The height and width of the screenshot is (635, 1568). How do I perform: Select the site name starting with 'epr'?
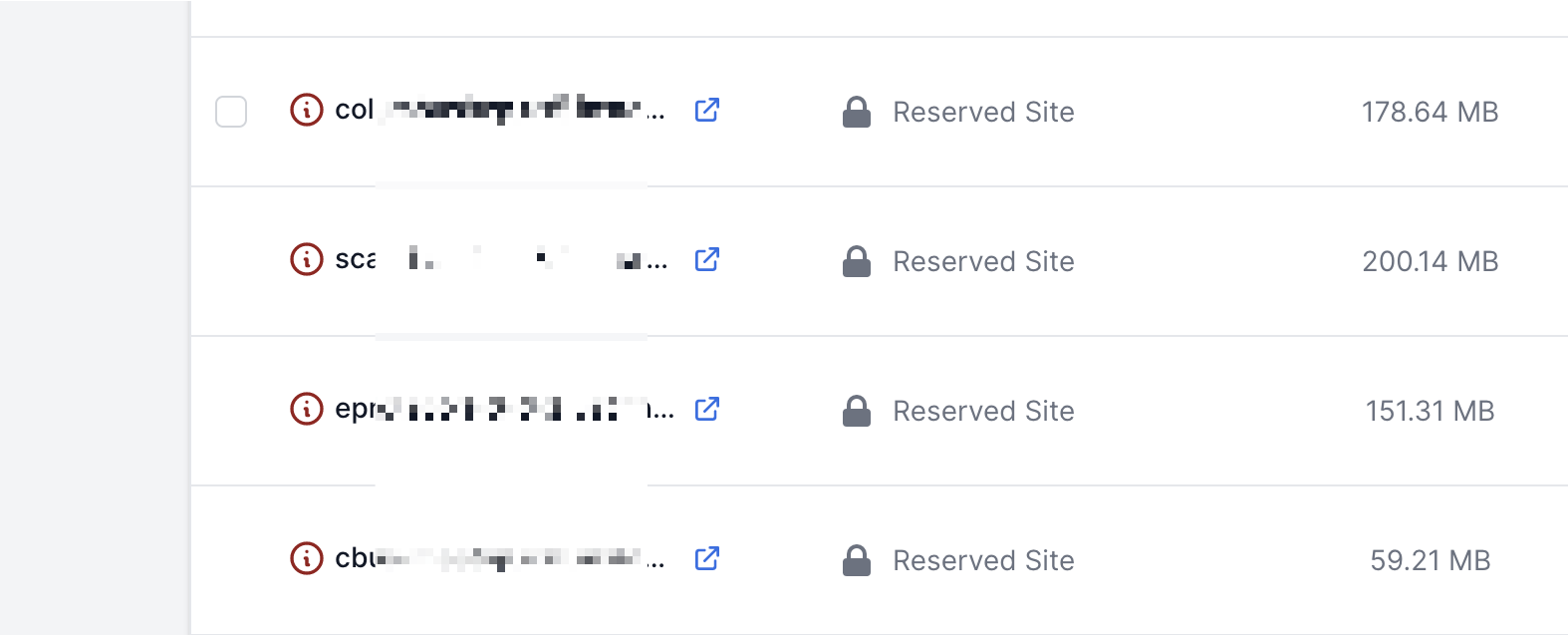click(x=504, y=409)
